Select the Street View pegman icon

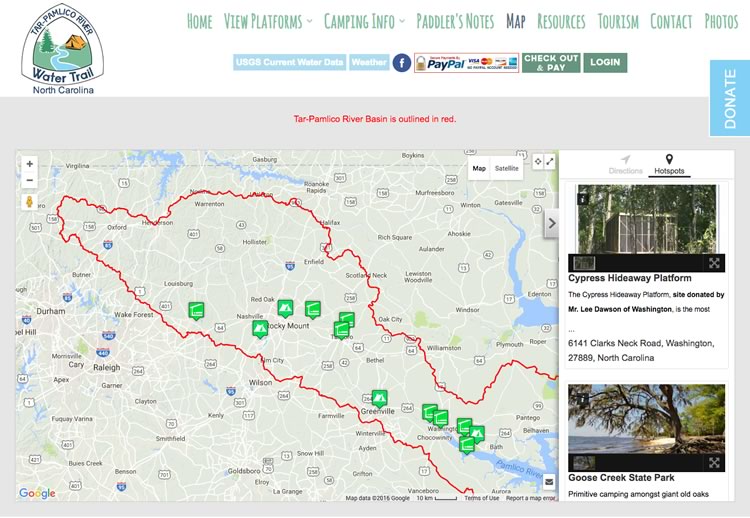pyautogui.click(x=29, y=201)
